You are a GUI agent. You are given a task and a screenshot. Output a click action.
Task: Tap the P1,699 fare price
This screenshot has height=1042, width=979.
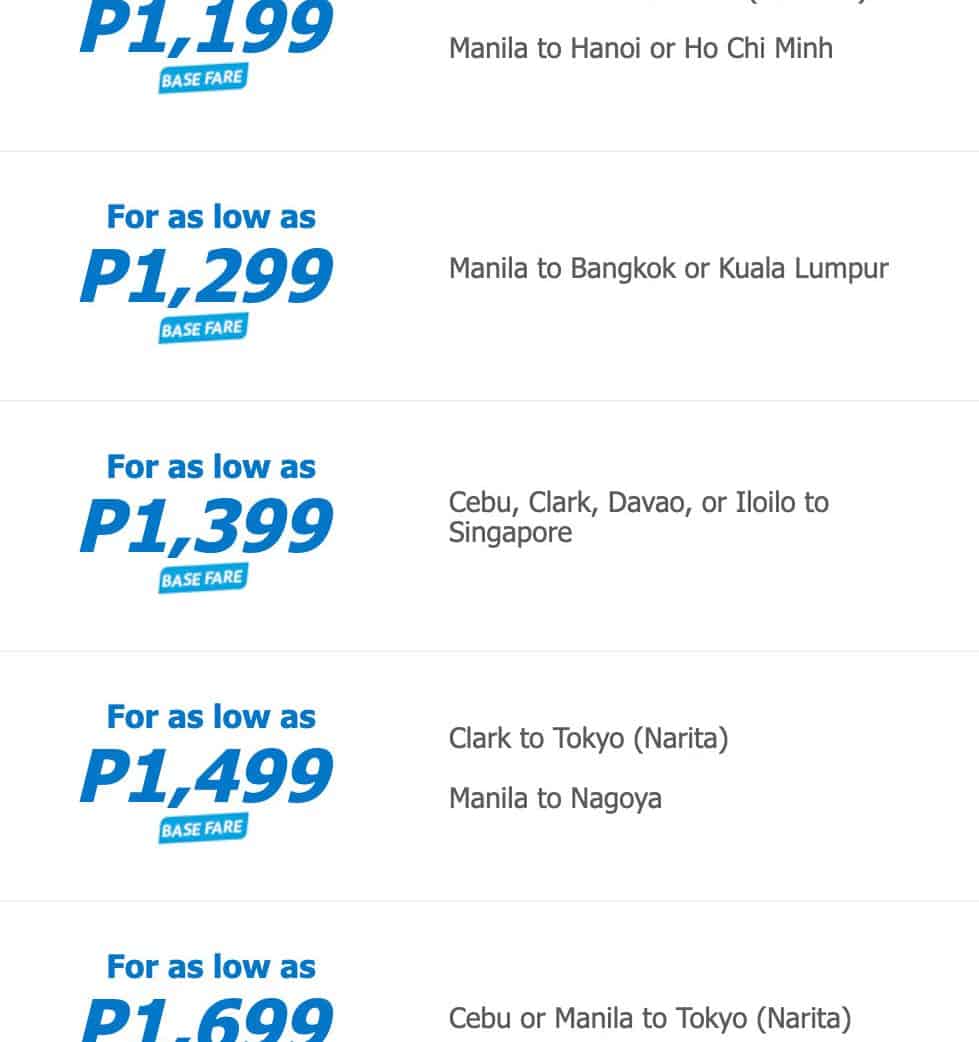coord(206,1018)
